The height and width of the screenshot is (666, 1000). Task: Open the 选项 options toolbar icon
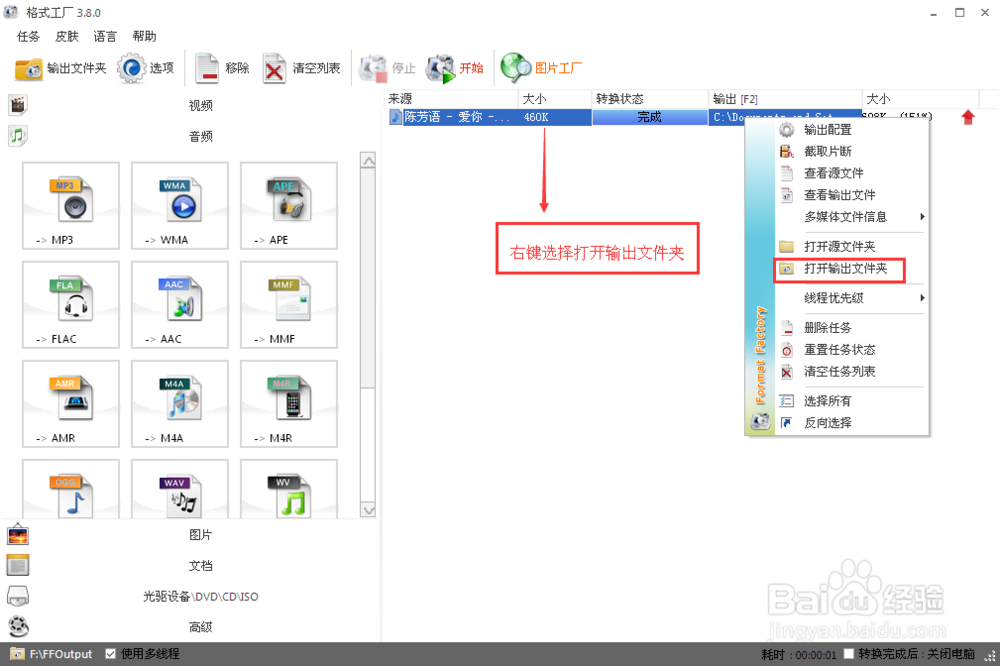coord(146,68)
